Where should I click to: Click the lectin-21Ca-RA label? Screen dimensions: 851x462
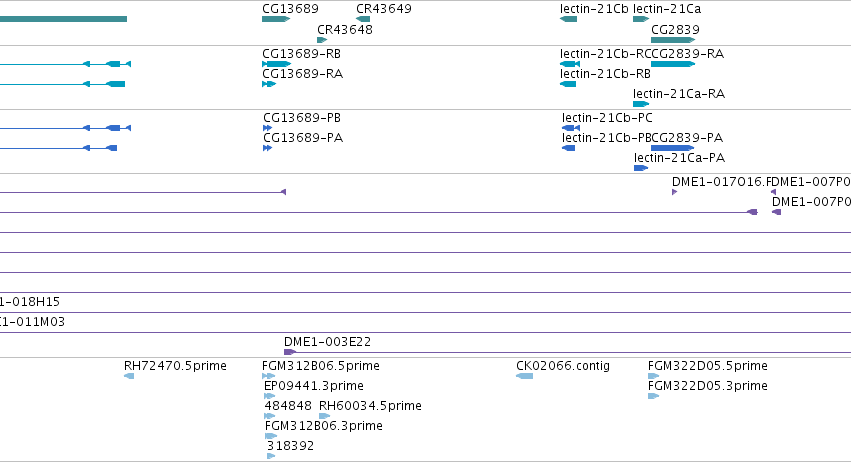[679, 94]
